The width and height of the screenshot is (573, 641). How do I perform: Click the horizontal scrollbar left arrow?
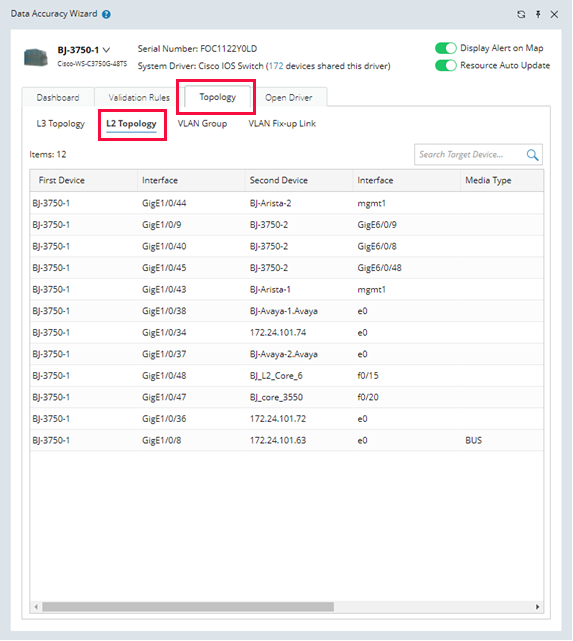click(x=36, y=607)
